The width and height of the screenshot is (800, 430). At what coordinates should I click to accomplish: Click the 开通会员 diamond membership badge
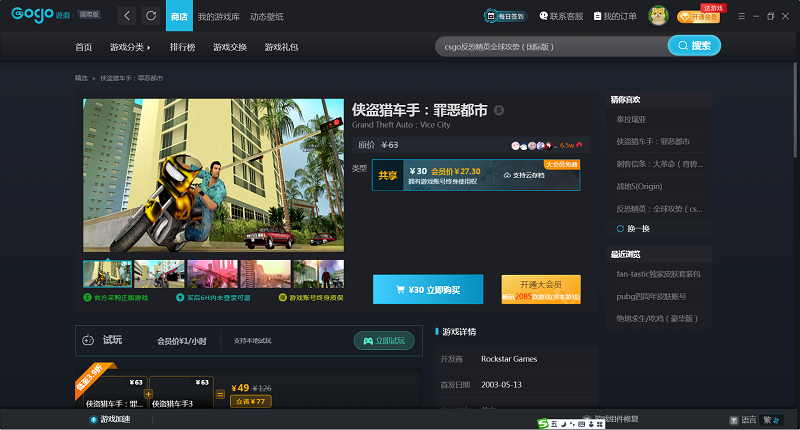click(698, 17)
